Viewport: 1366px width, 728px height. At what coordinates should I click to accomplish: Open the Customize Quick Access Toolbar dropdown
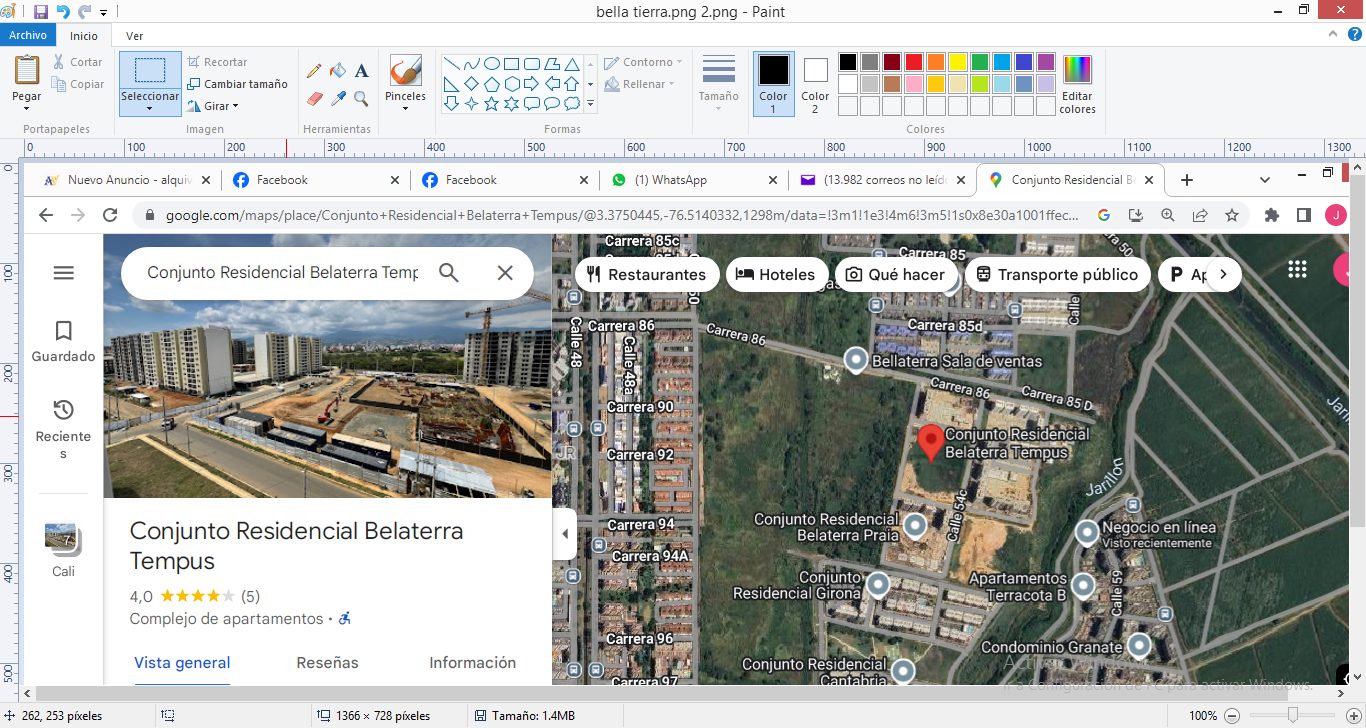(x=103, y=13)
